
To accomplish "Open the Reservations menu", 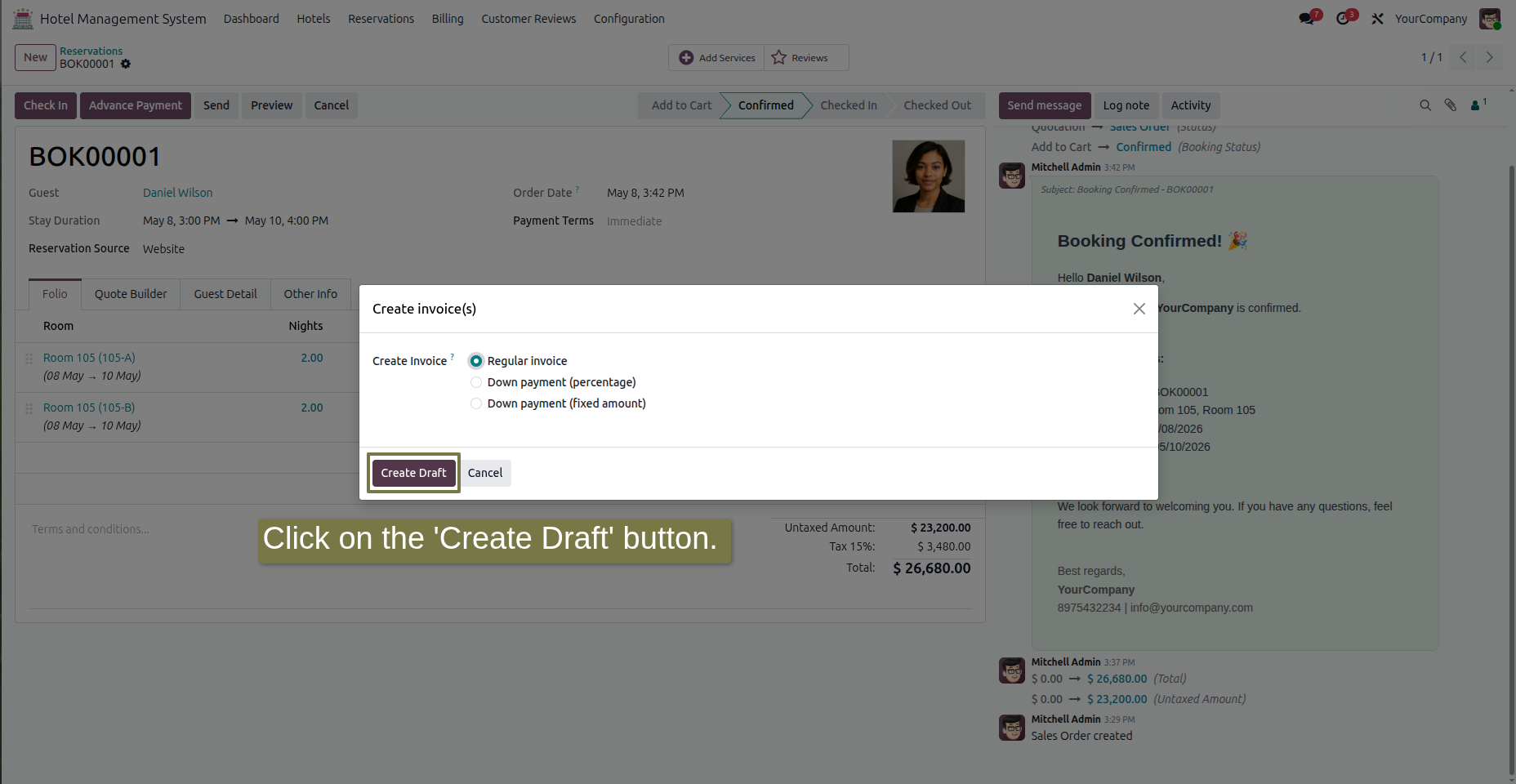I will pyautogui.click(x=381, y=19).
